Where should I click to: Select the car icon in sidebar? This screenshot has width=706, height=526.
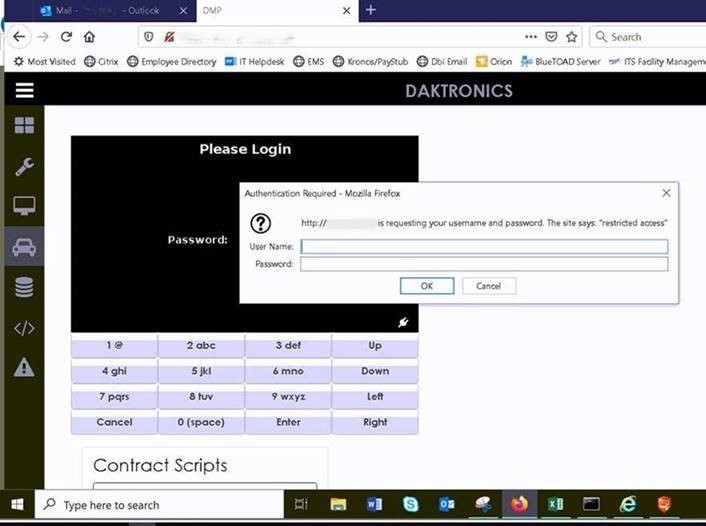click(24, 247)
